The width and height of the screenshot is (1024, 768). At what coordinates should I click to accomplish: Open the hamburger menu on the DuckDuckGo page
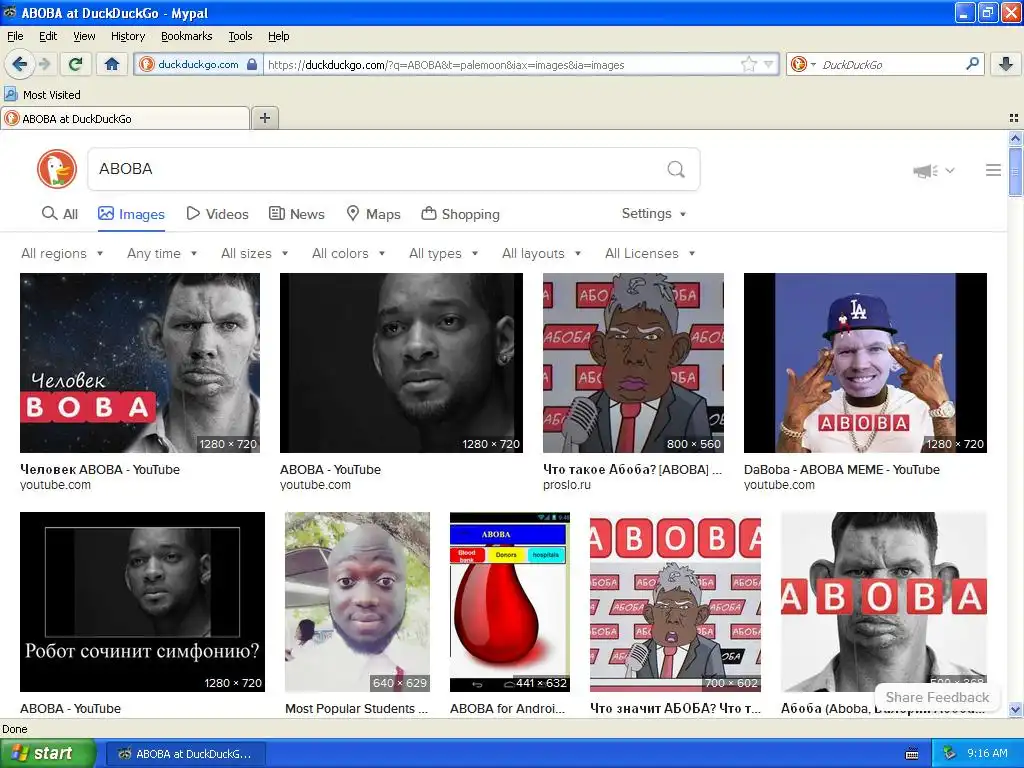point(993,170)
